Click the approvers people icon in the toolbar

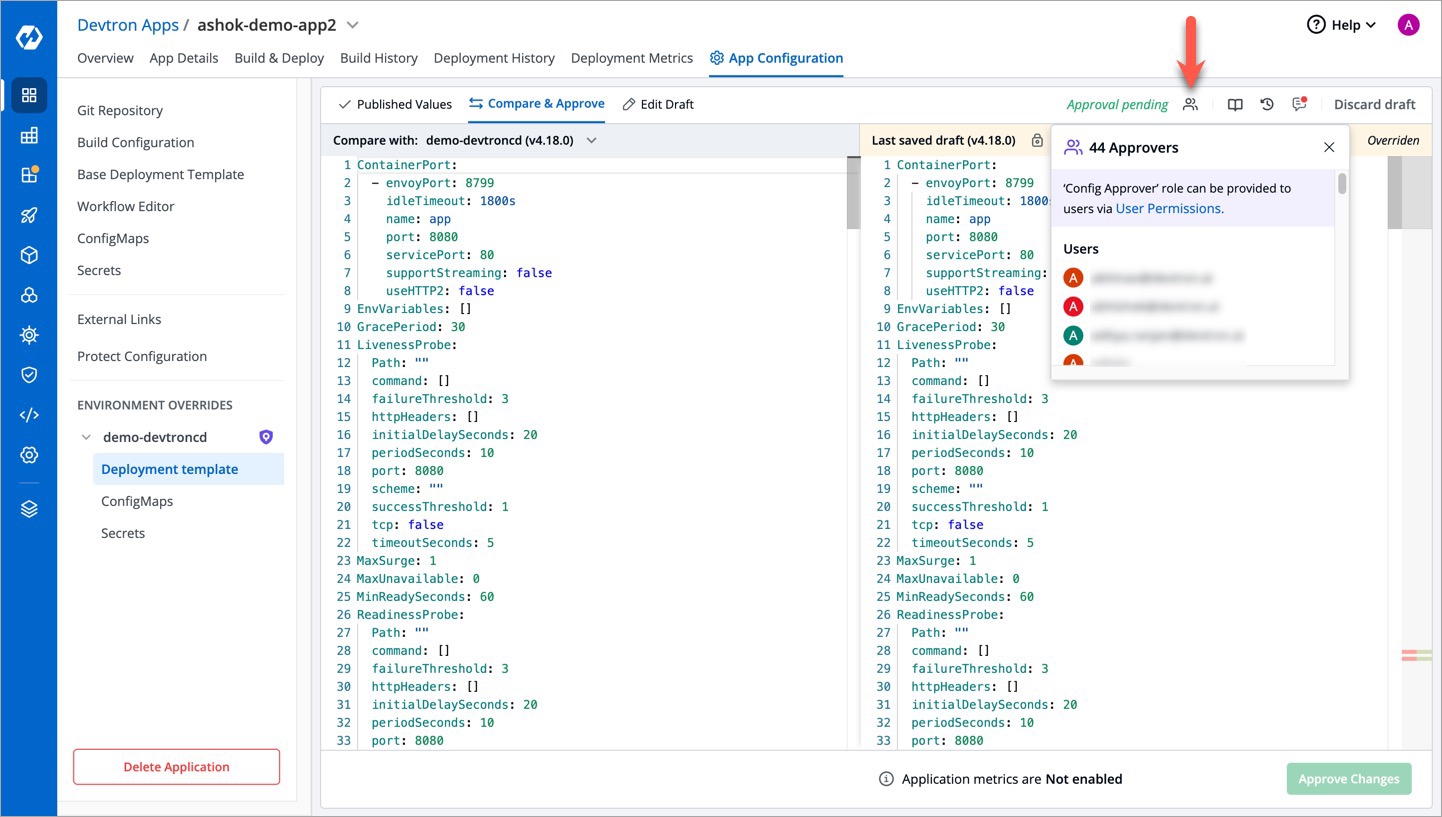1190,104
